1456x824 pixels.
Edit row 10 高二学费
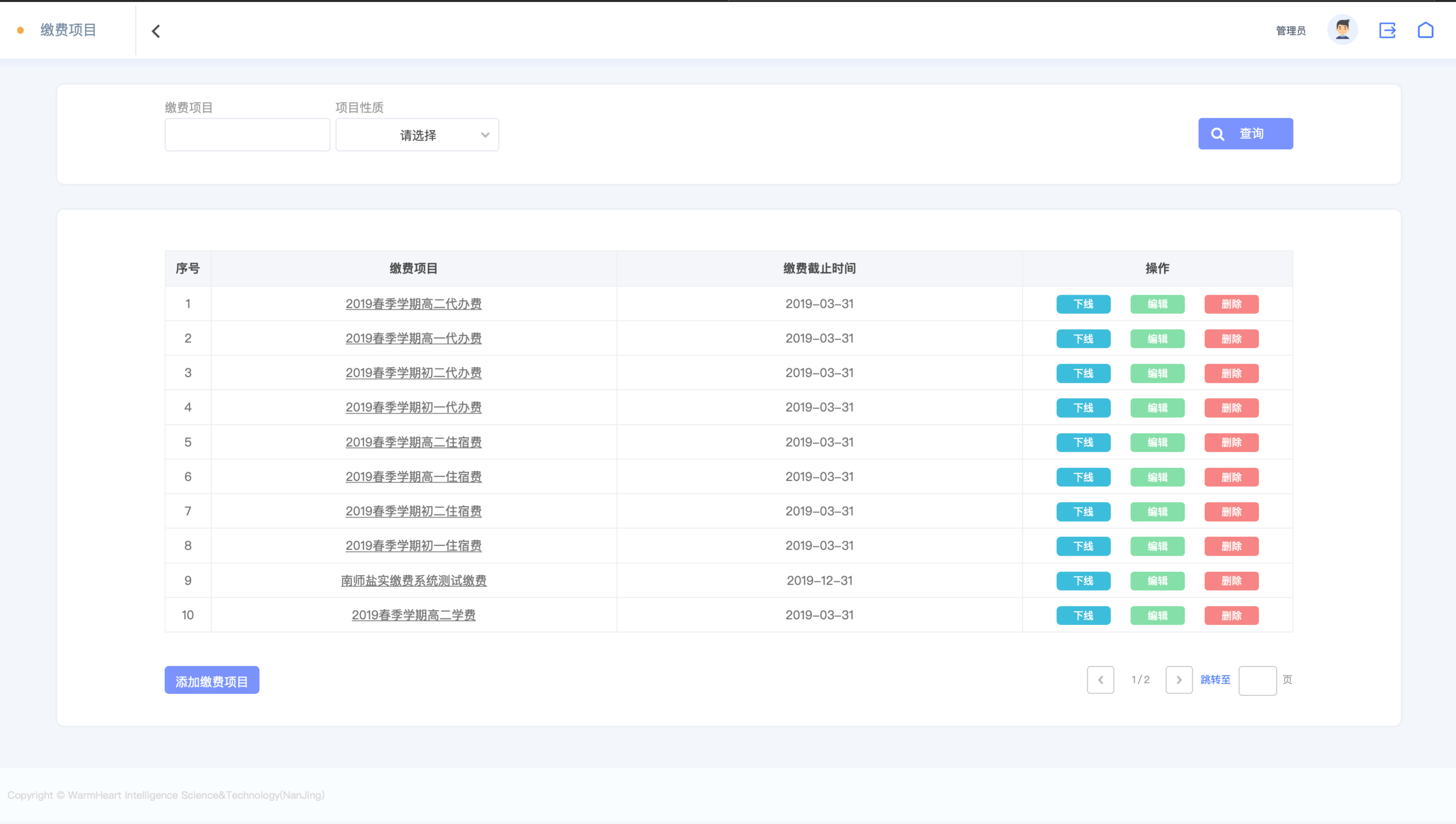coord(1157,616)
